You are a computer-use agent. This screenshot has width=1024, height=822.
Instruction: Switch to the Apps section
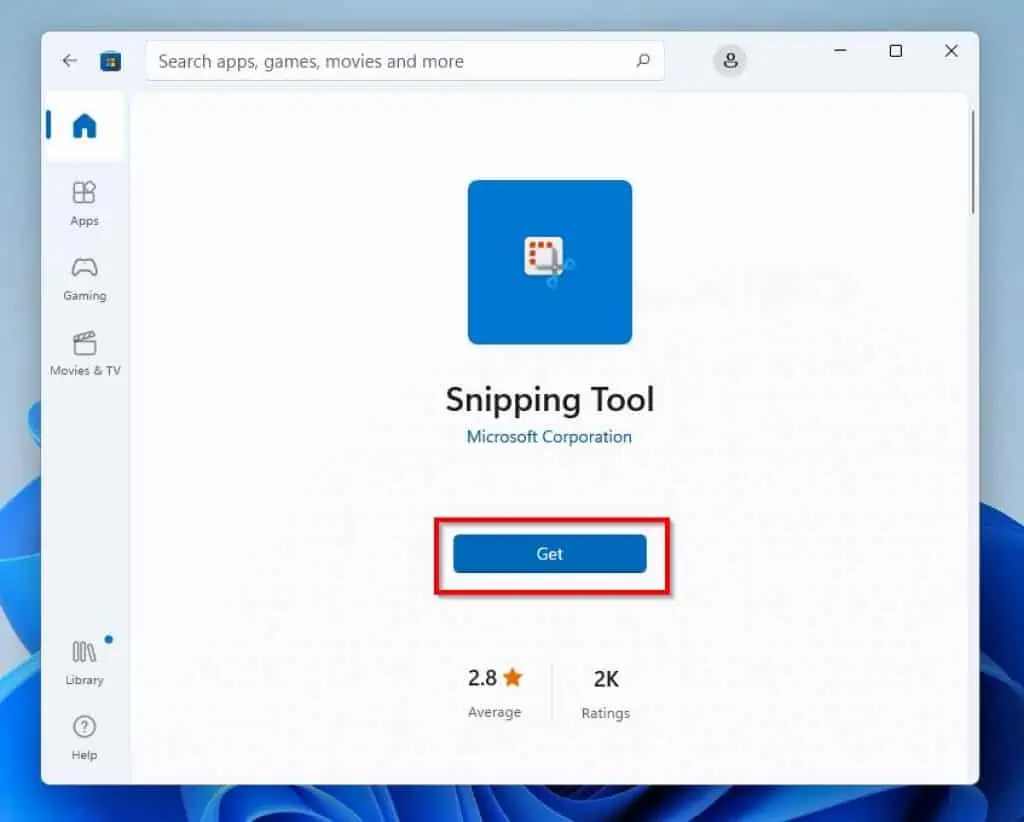84,192
